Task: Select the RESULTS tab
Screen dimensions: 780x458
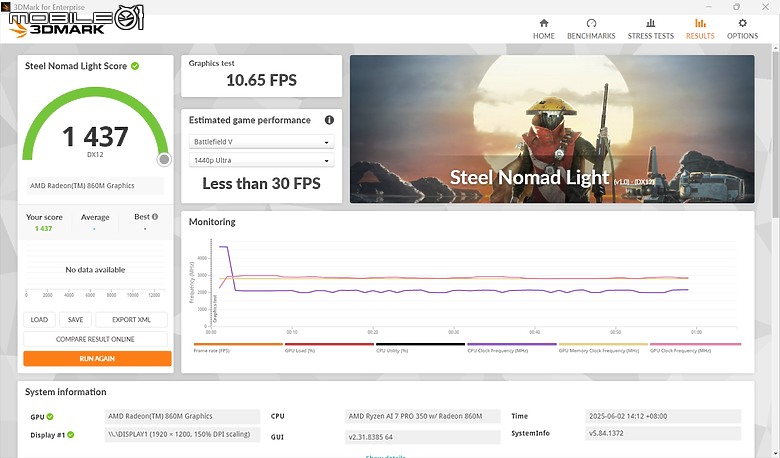Action: pyautogui.click(x=700, y=29)
